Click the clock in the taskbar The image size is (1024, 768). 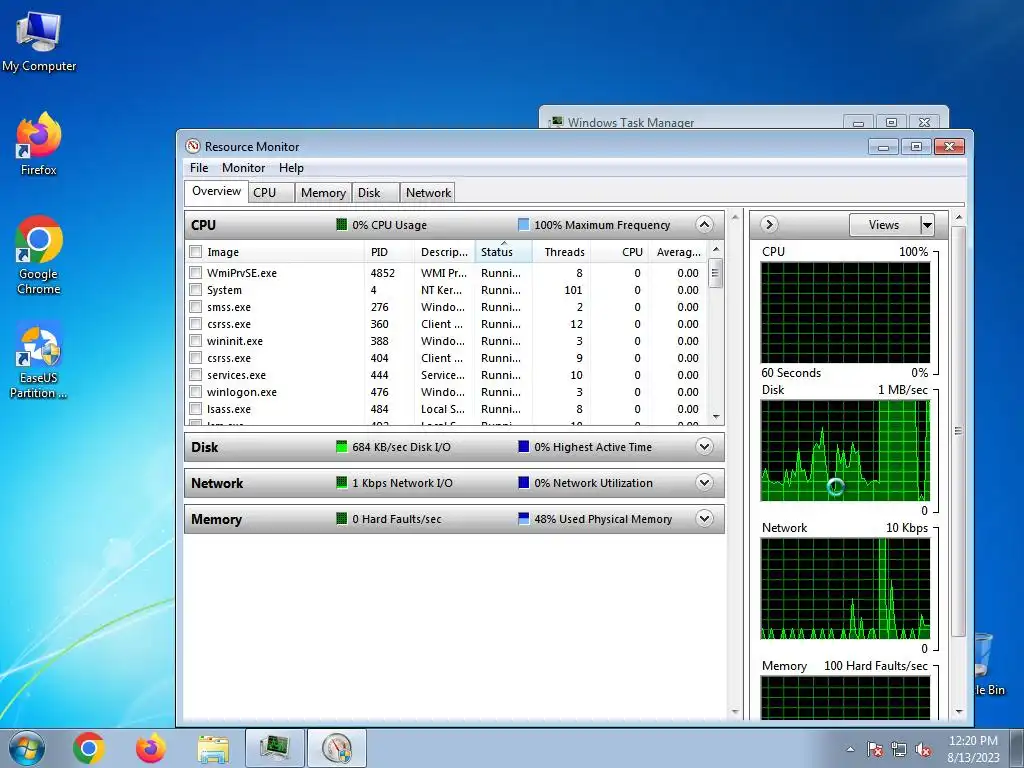(973, 749)
